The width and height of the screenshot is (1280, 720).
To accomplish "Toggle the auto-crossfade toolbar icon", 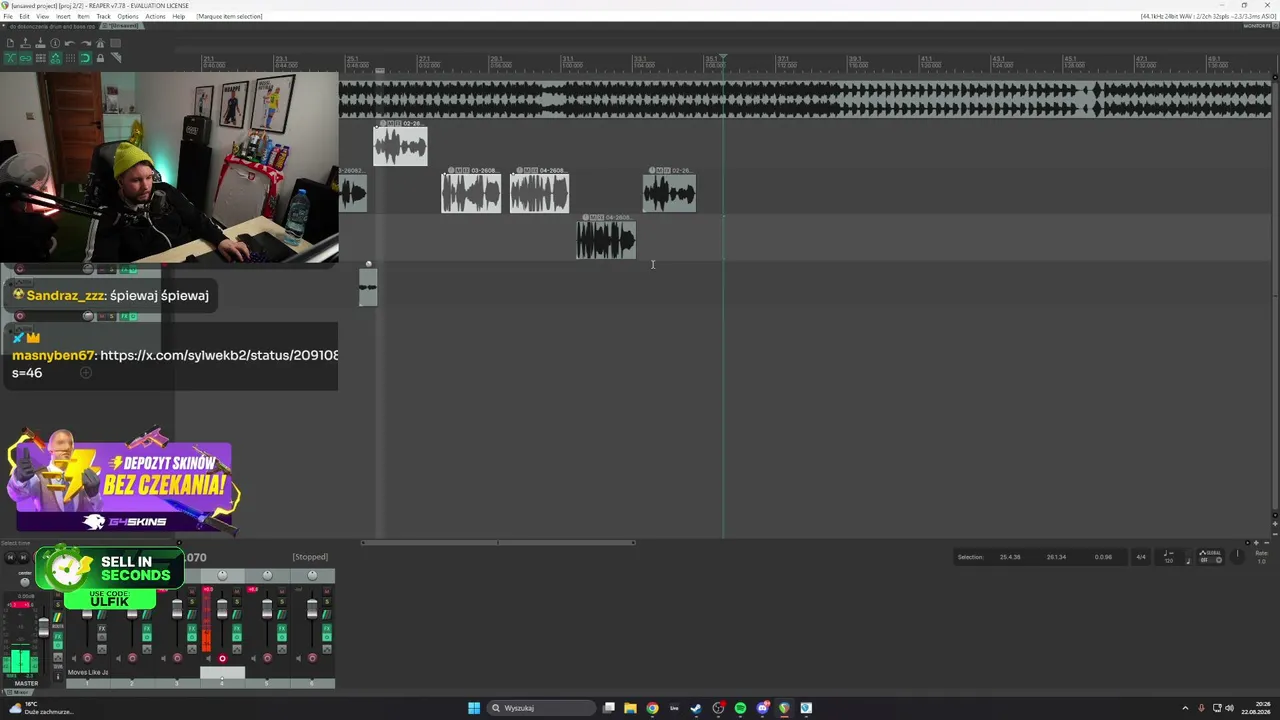I will (x=10, y=58).
